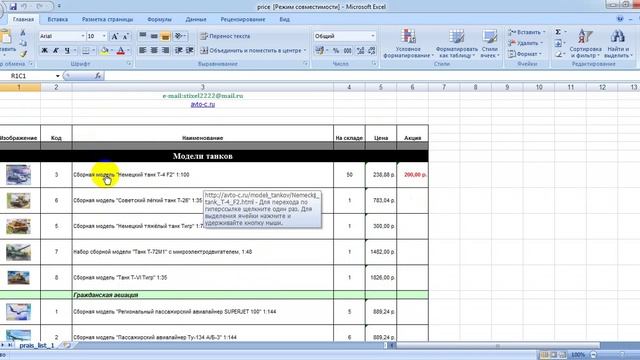Click the Format Painter brush icon
The width and height of the screenshot is (640, 360).
click(23, 54)
